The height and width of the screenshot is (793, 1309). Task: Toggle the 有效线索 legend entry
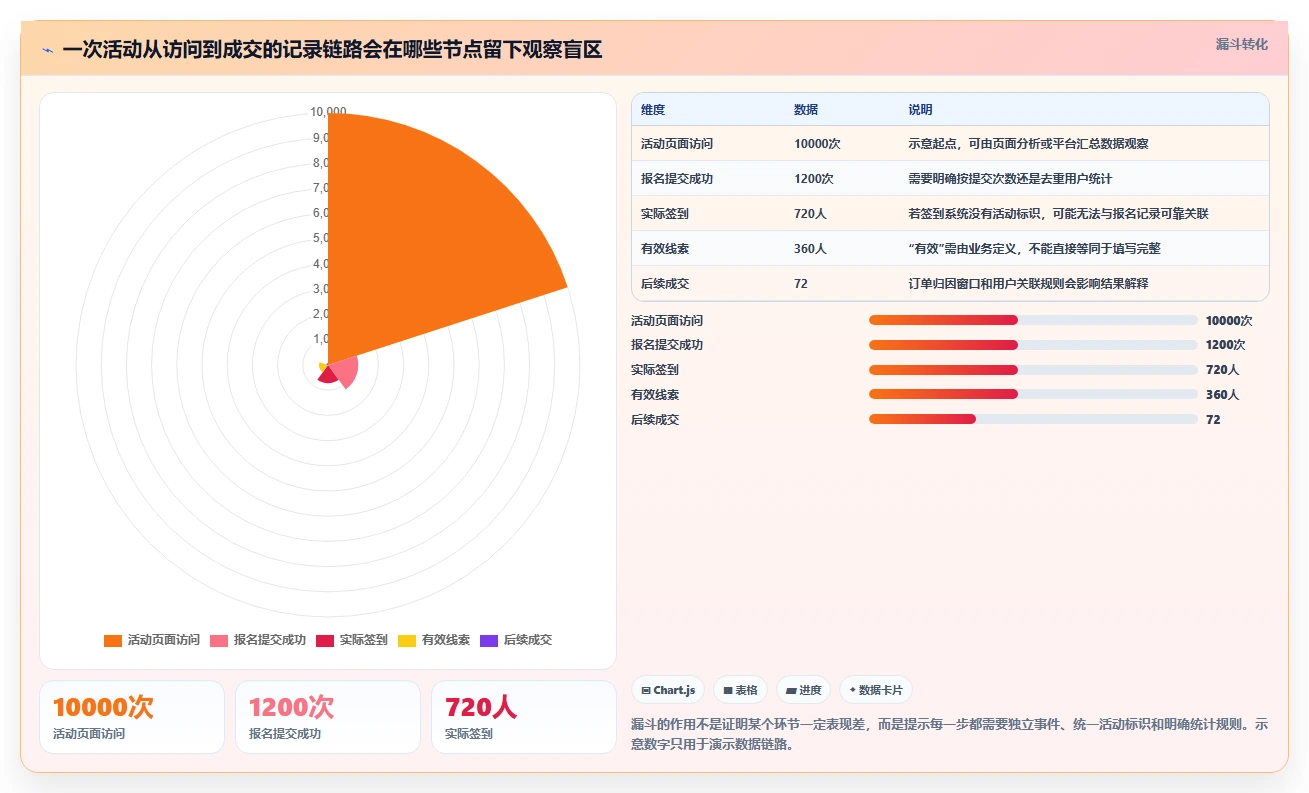434,640
